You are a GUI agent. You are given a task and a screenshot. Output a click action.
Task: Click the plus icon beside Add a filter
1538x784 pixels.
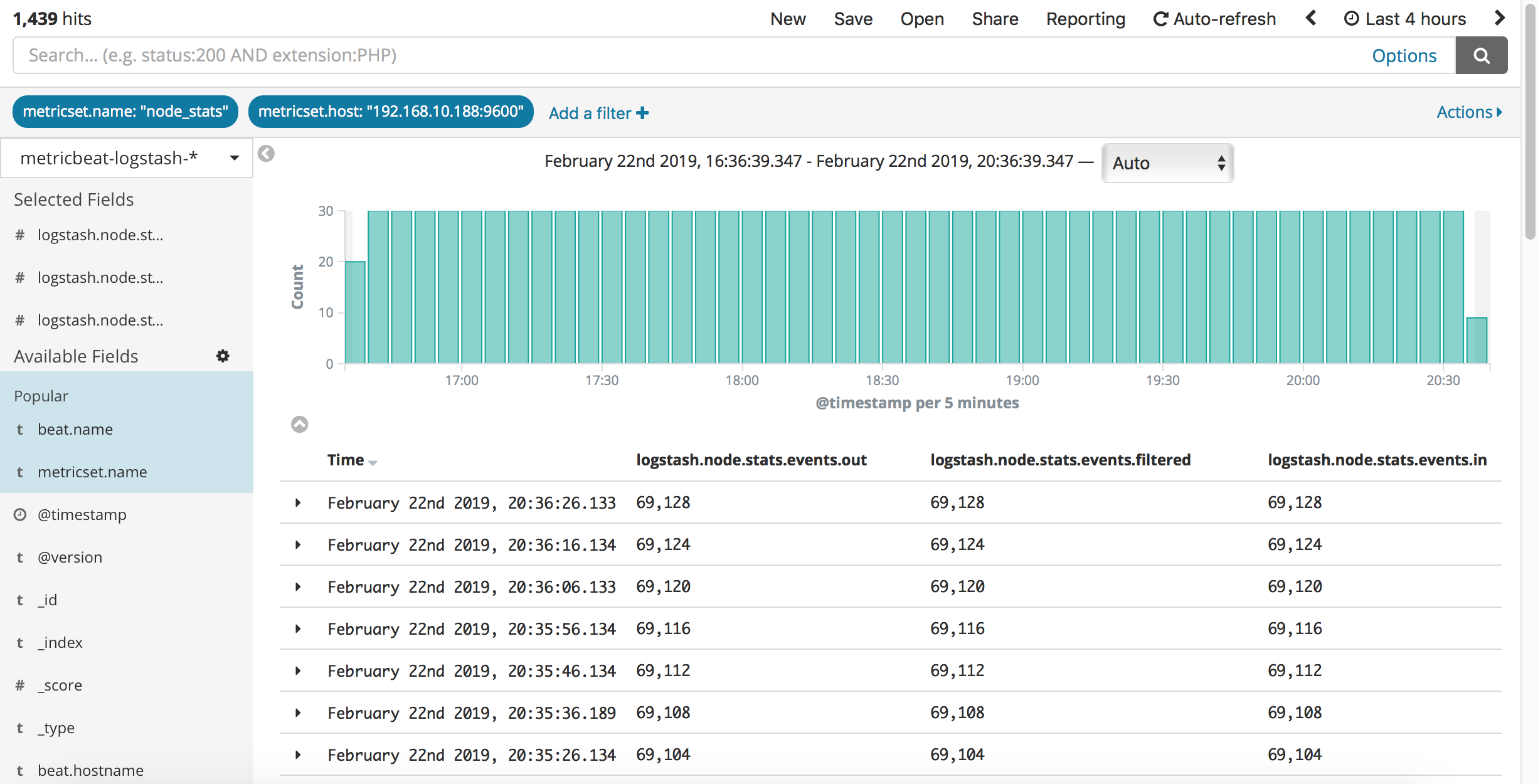[x=642, y=113]
